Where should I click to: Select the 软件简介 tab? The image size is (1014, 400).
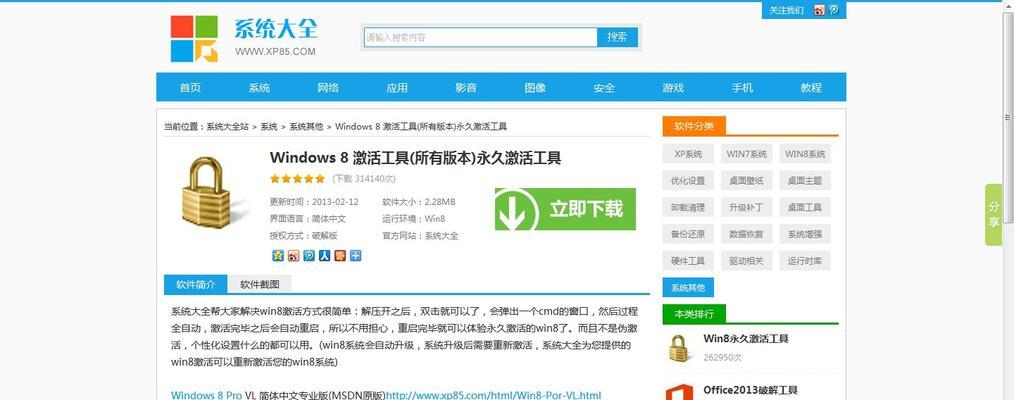point(195,284)
